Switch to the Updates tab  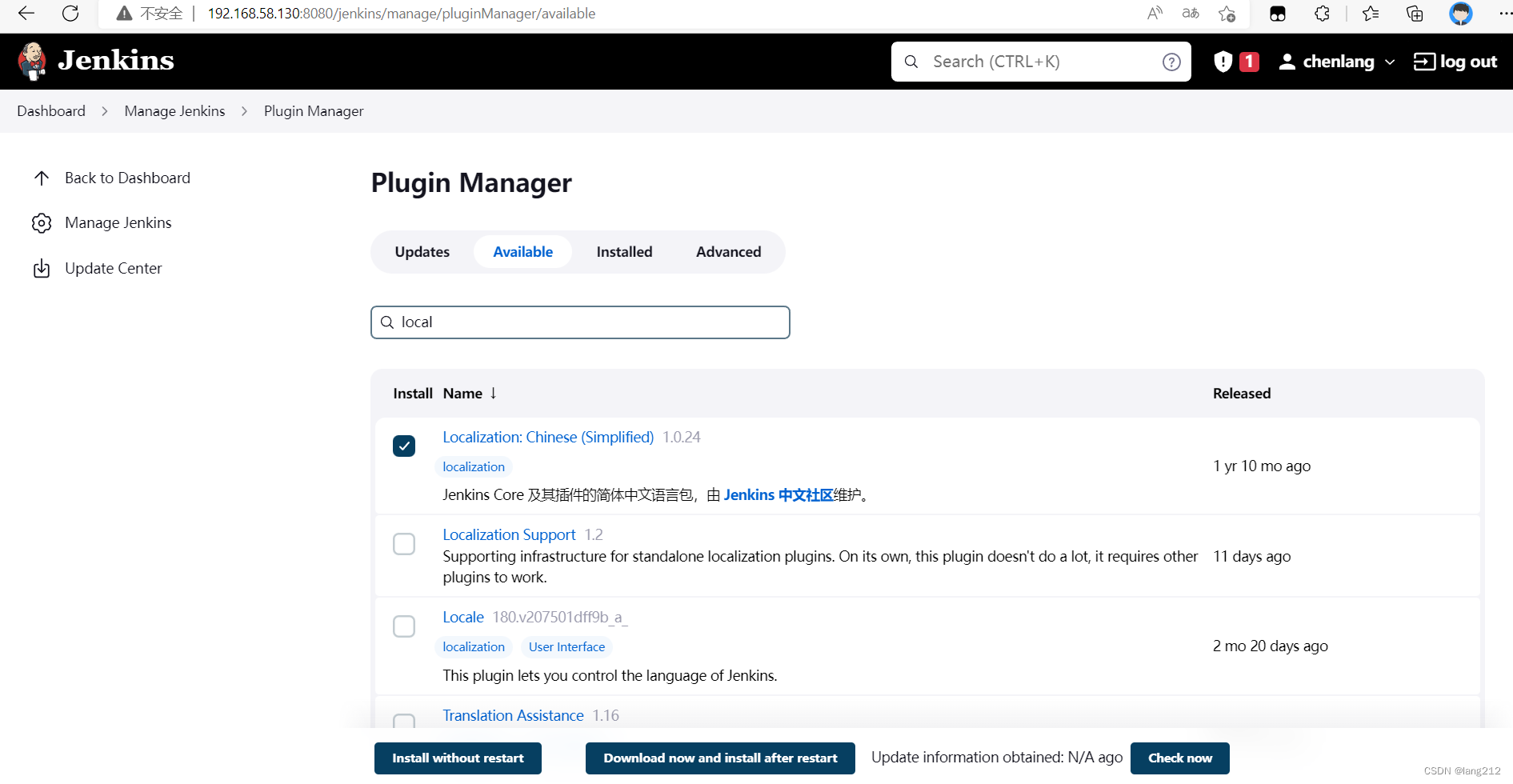pyautogui.click(x=422, y=252)
